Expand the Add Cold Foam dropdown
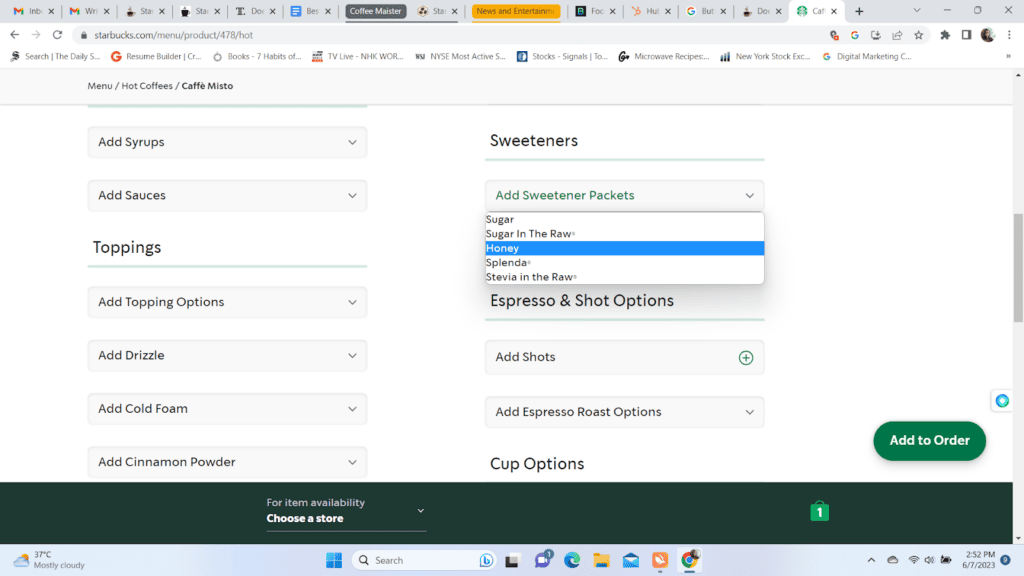The height and width of the screenshot is (576, 1024). coord(227,409)
